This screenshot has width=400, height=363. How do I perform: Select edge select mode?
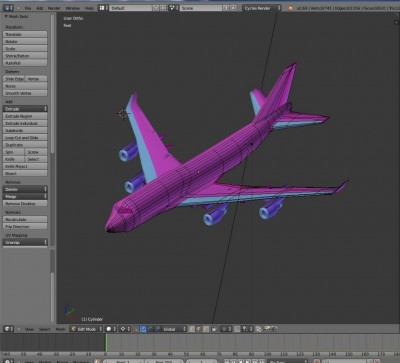click(x=199, y=329)
